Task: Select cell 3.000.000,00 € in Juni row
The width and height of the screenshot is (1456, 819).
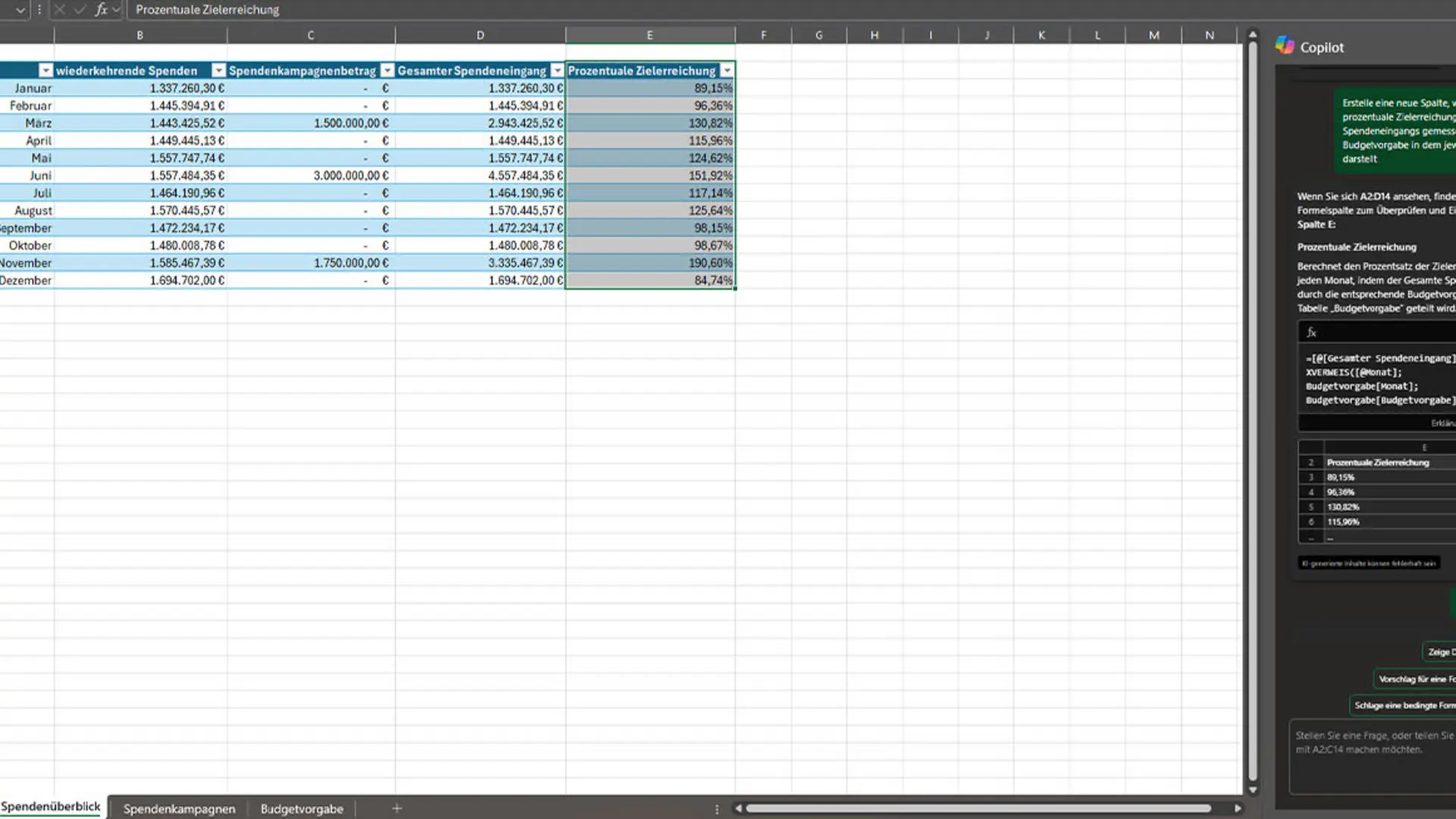Action: (x=311, y=175)
